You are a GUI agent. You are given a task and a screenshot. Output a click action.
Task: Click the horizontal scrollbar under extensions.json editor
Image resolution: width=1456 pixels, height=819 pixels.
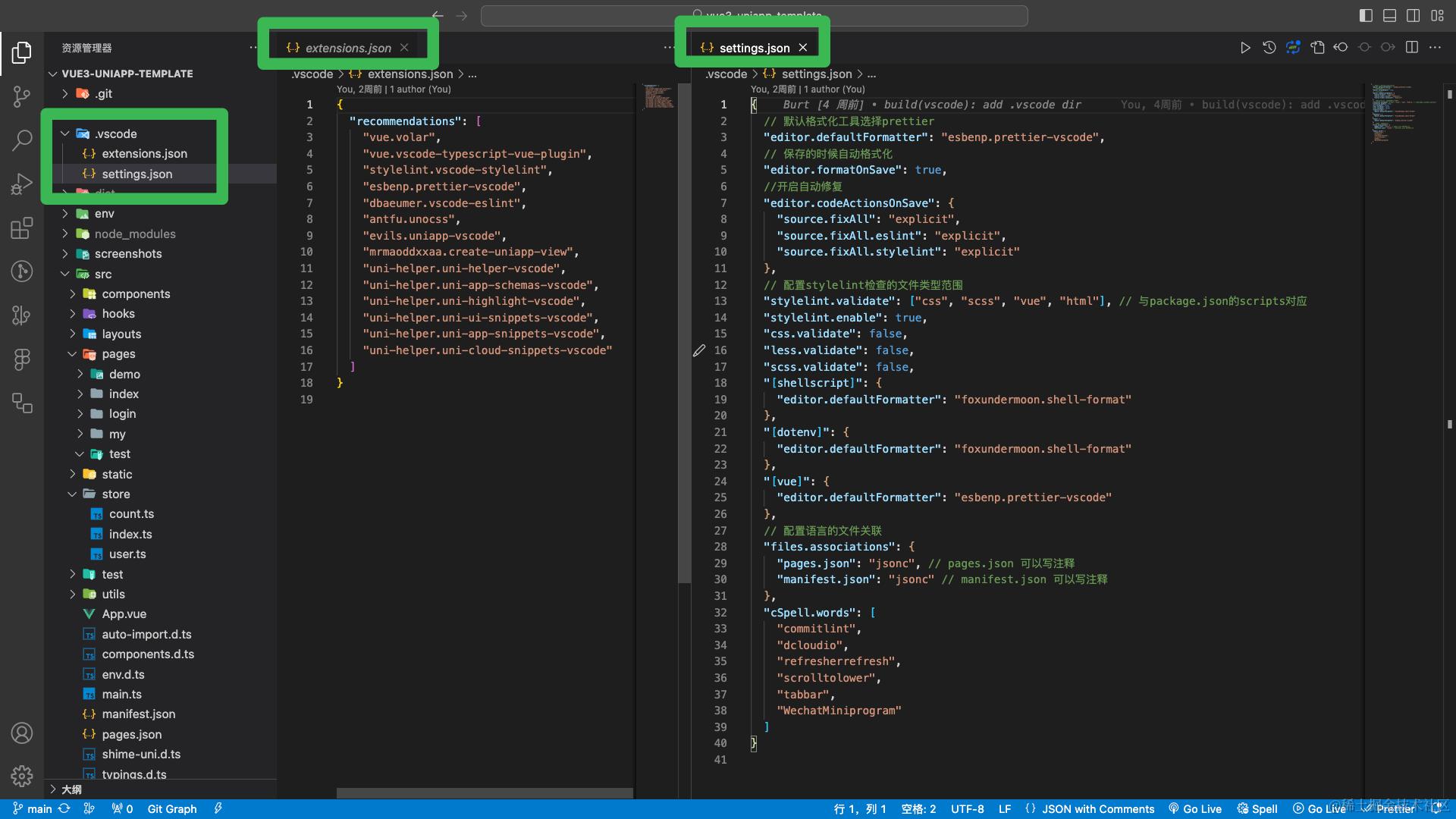coord(485,793)
